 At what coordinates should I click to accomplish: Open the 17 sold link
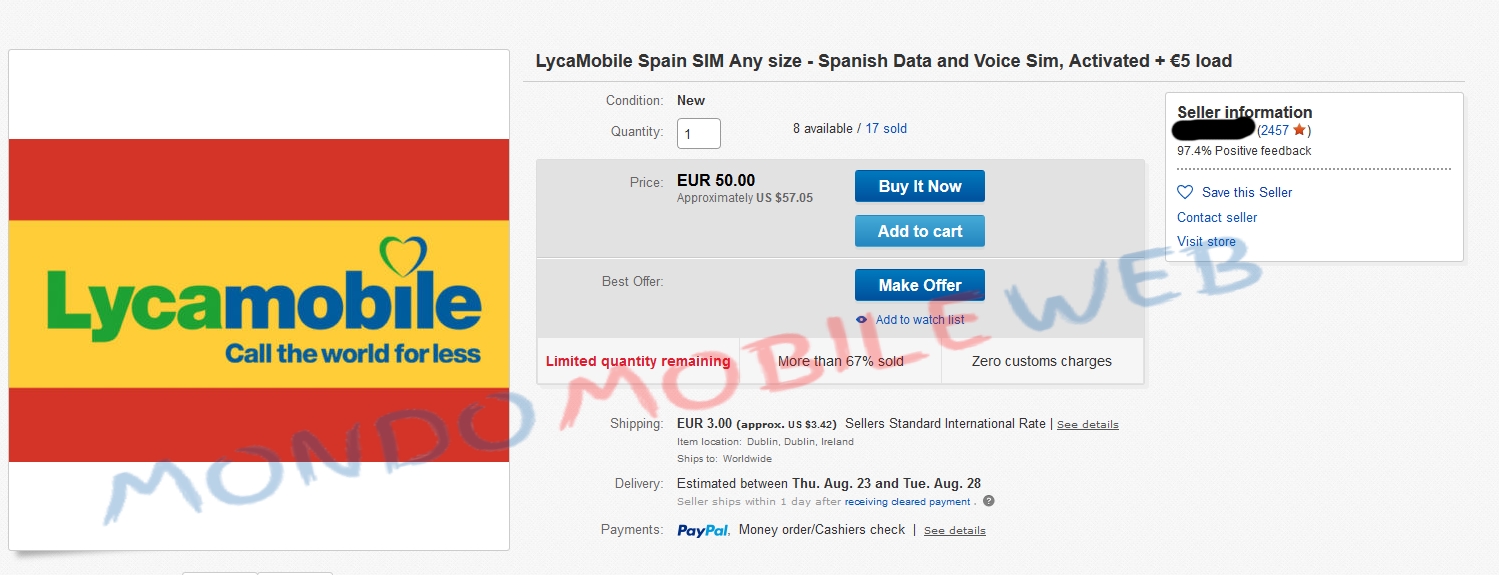[x=886, y=129]
